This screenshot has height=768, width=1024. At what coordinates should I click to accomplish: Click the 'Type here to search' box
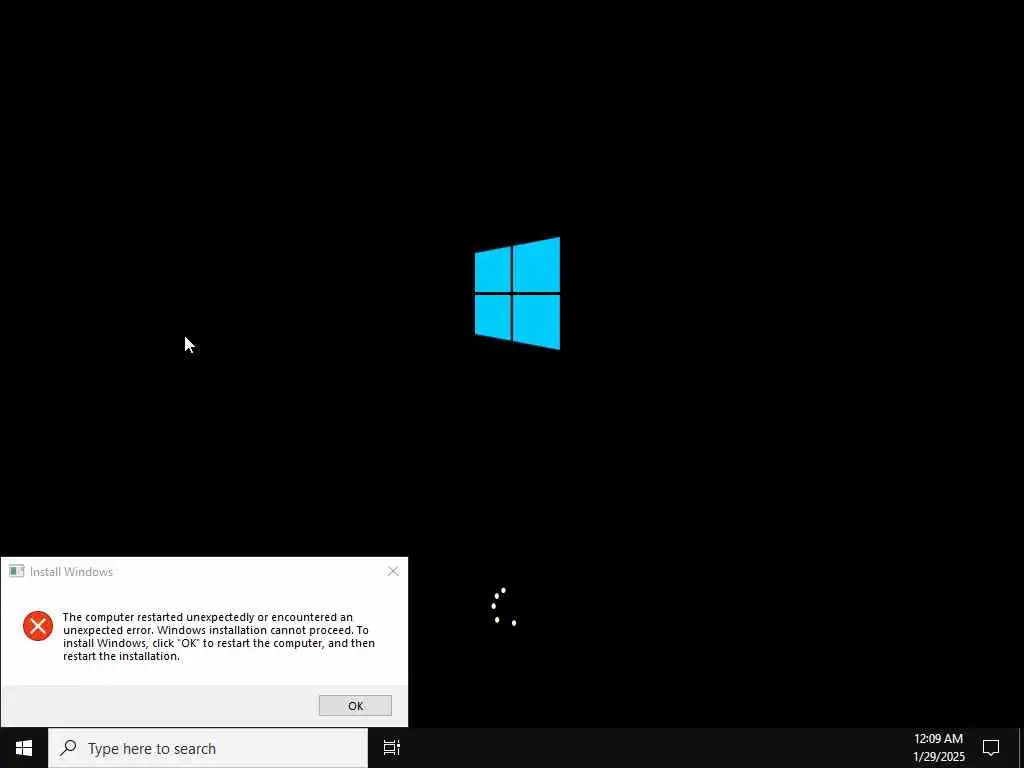point(208,748)
